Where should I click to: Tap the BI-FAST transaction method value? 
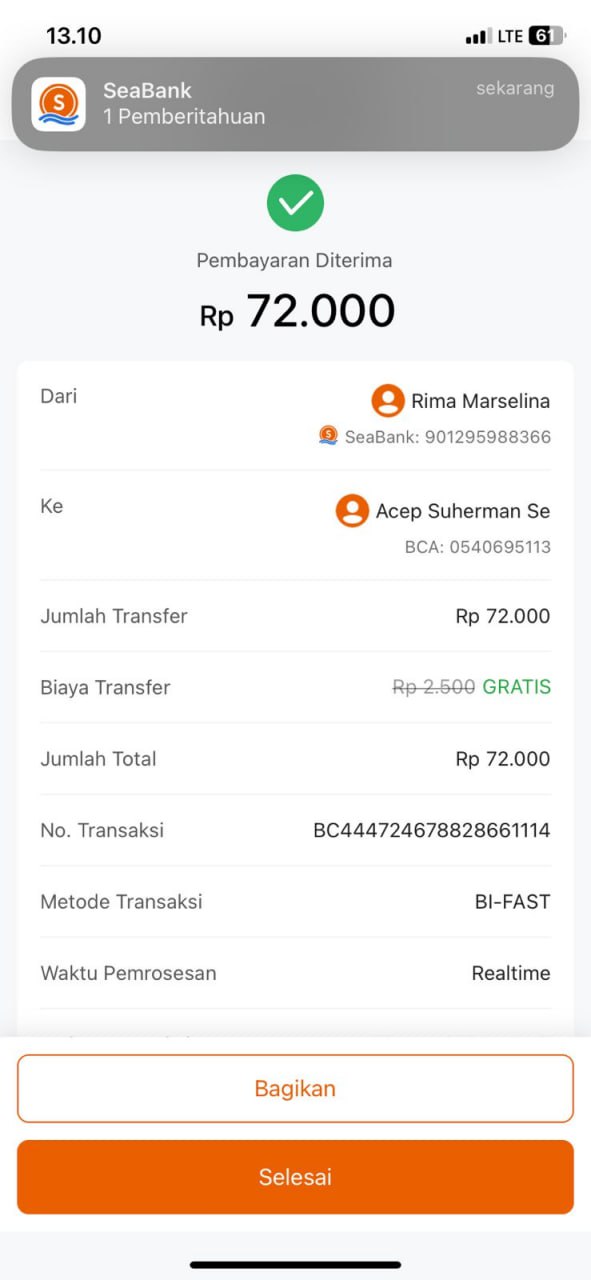(x=512, y=901)
